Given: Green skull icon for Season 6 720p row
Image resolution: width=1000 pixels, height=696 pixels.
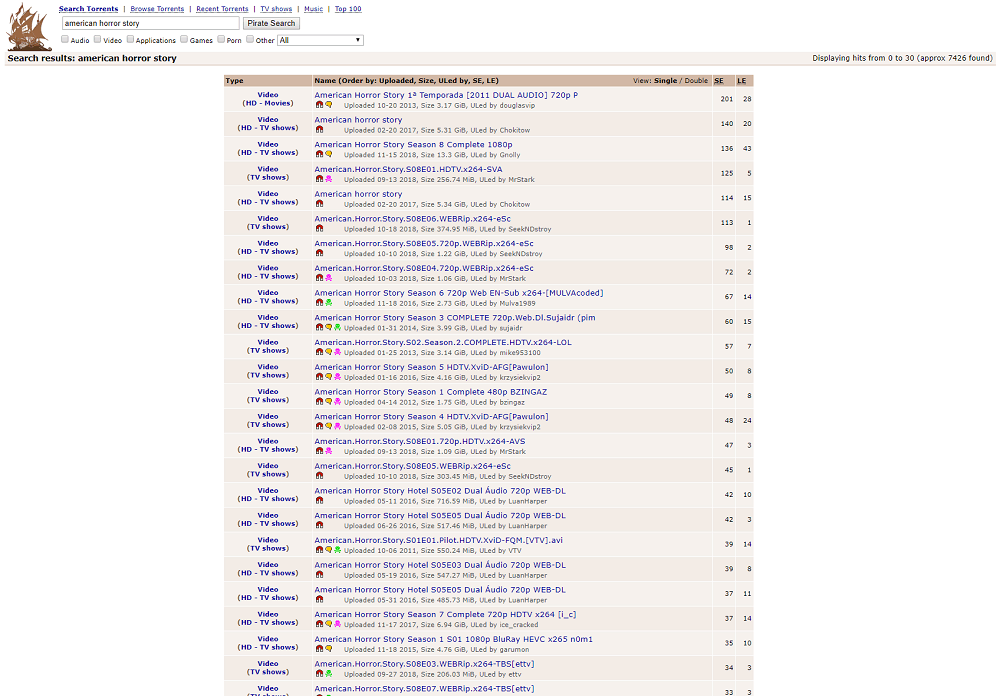Looking at the screenshot, I should click(329, 303).
